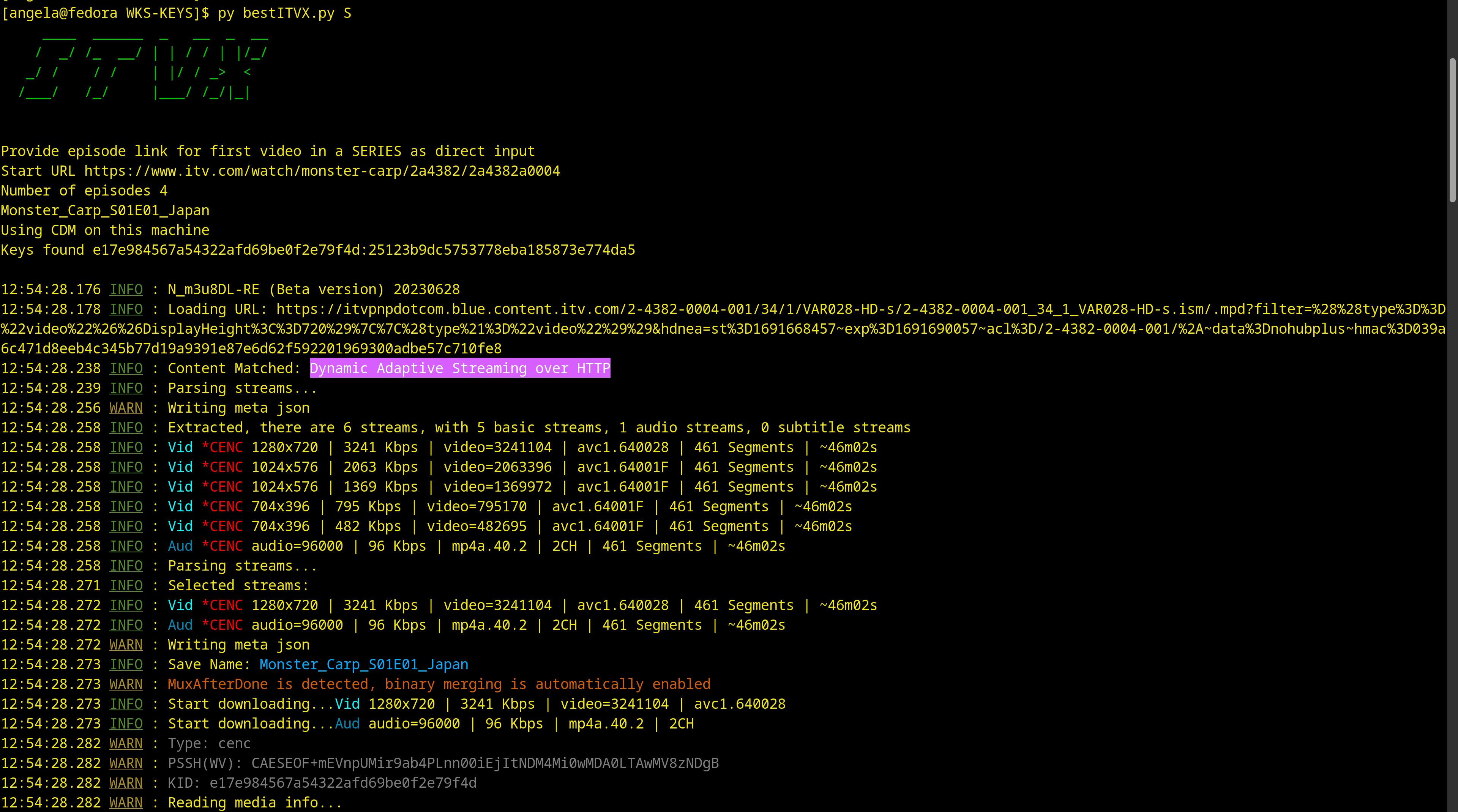Click the first underlined INFO label at 12:54:28.176
The image size is (1458, 812).
tap(126, 290)
